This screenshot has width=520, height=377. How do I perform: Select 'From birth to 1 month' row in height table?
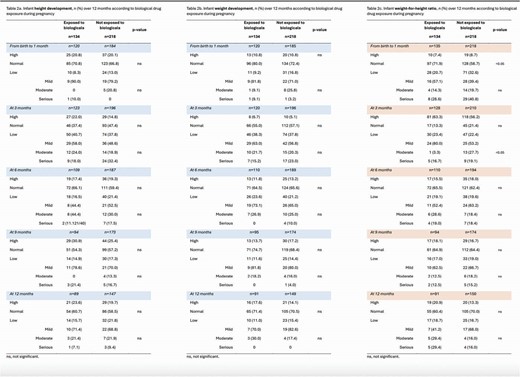[78, 48]
